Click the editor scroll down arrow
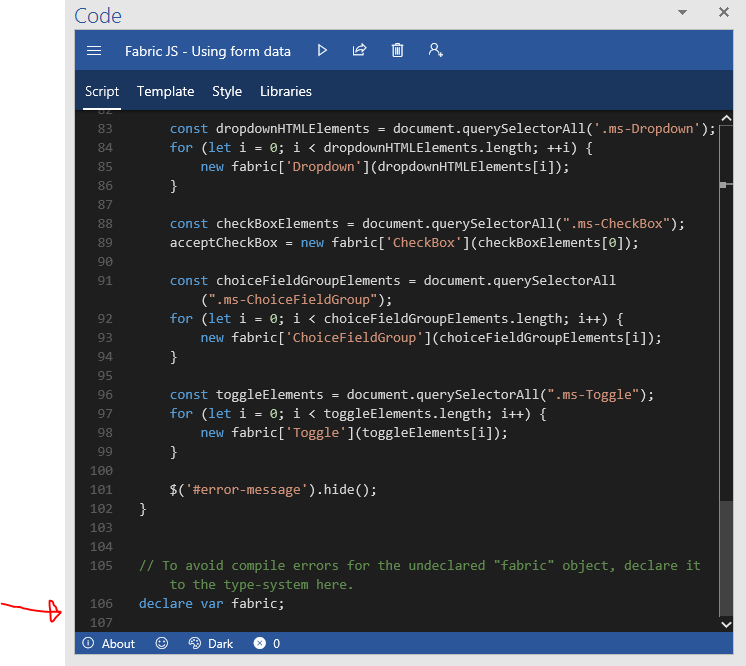This screenshot has height=666, width=746. coord(726,625)
